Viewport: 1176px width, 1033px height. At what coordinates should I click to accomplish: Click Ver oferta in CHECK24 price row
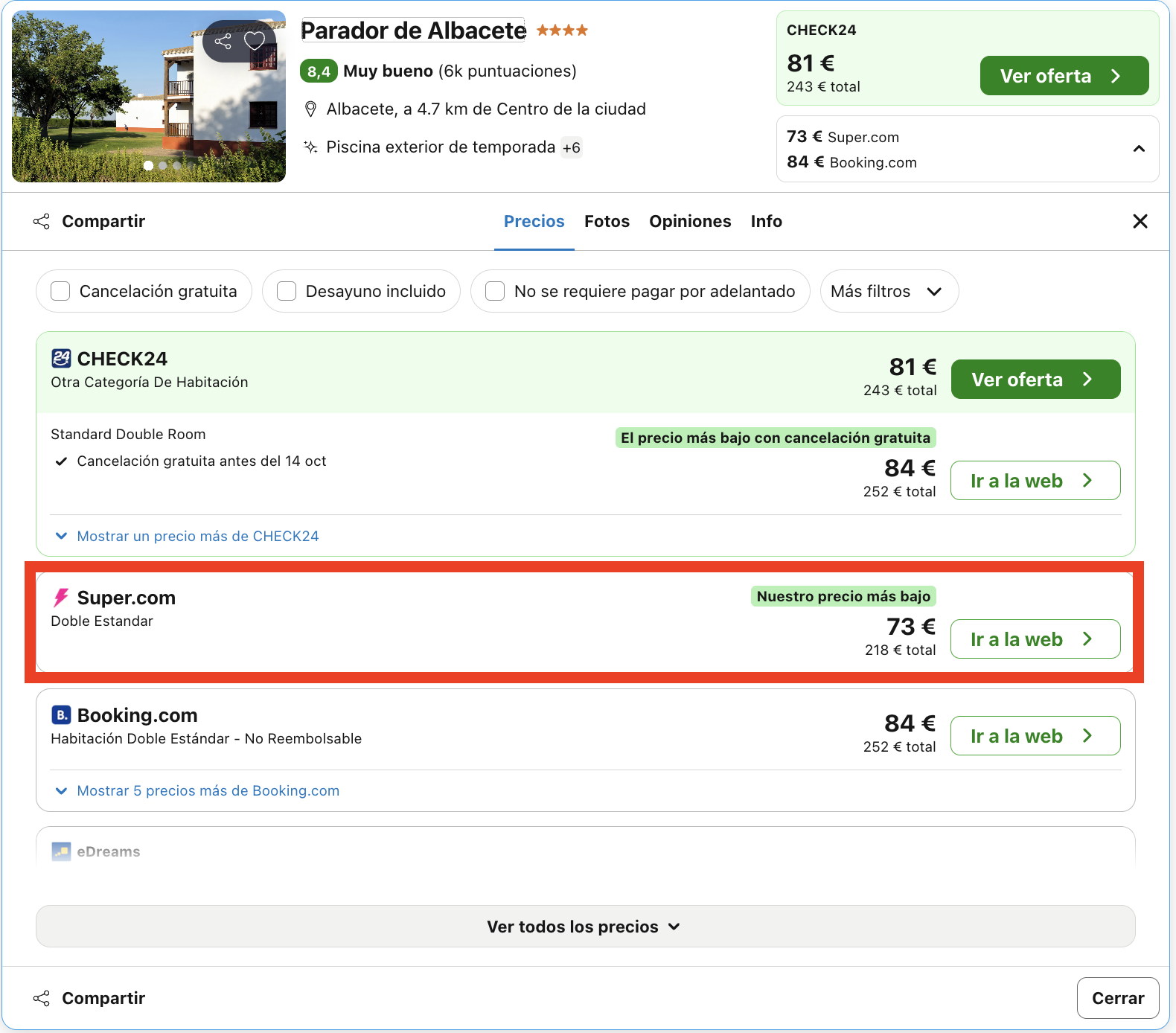tap(1035, 380)
